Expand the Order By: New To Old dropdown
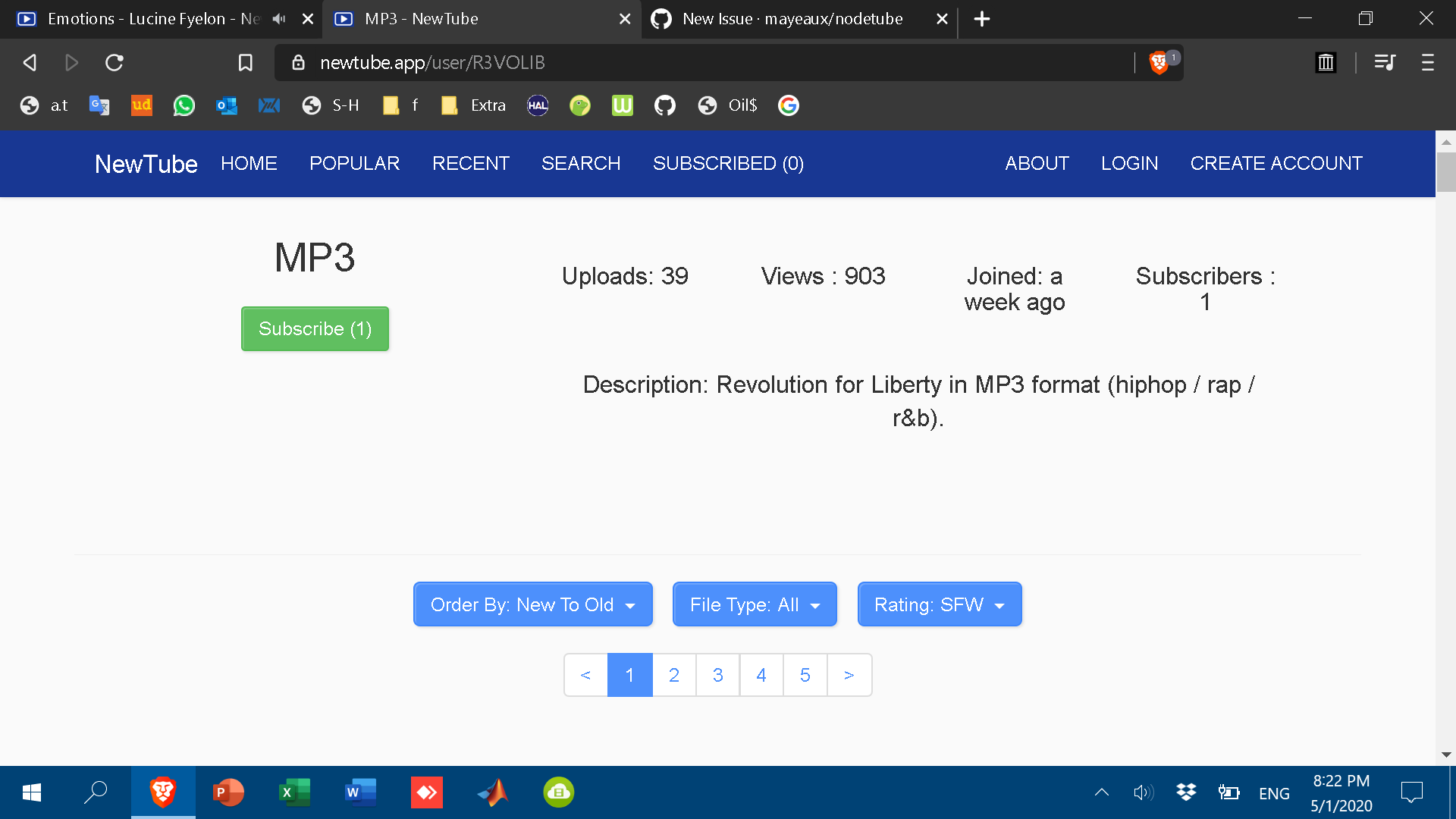This screenshot has width=1456, height=819. [x=532, y=604]
